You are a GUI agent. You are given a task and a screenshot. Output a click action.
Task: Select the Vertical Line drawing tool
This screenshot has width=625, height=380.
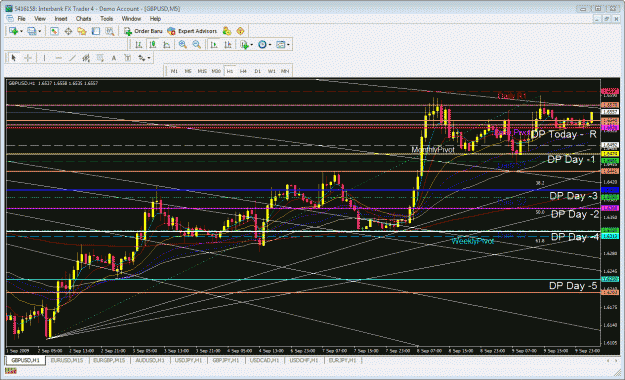[x=44, y=58]
